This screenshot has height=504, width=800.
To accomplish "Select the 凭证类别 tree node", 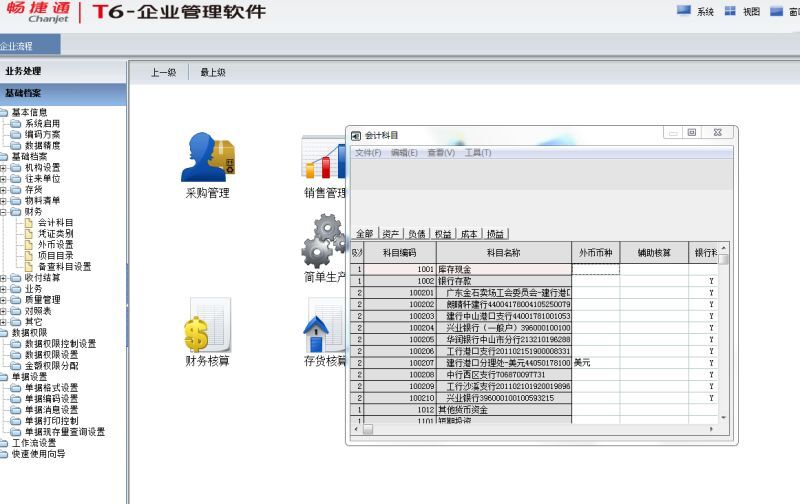I will tap(55, 234).
